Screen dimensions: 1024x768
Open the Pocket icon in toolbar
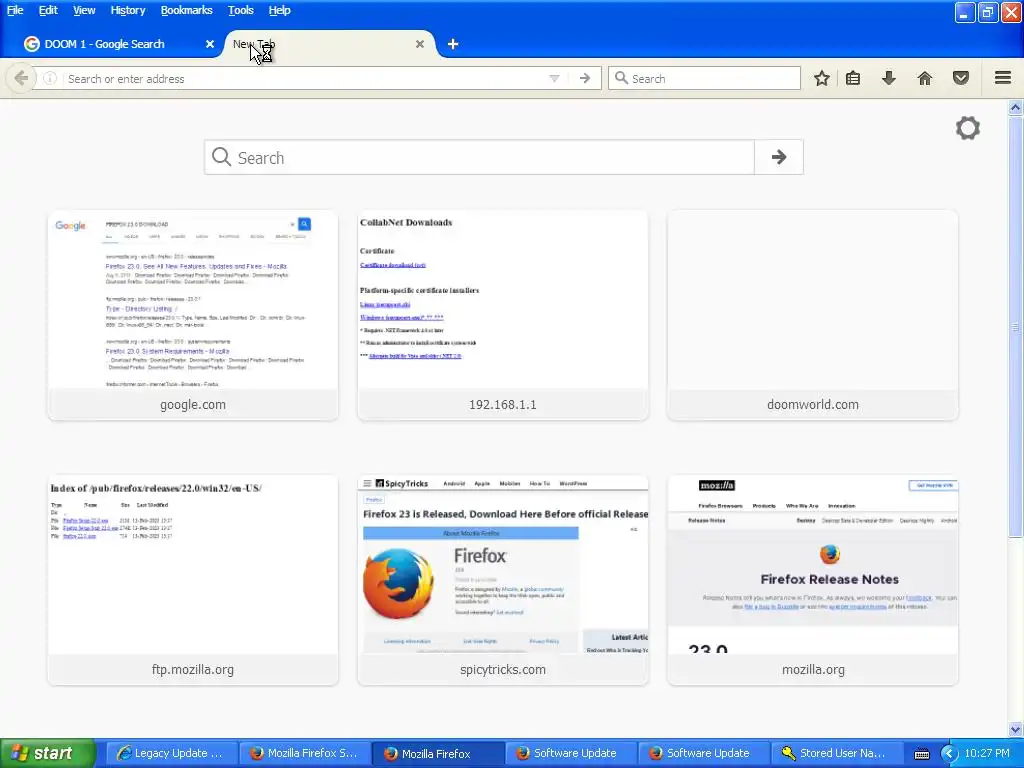(960, 78)
